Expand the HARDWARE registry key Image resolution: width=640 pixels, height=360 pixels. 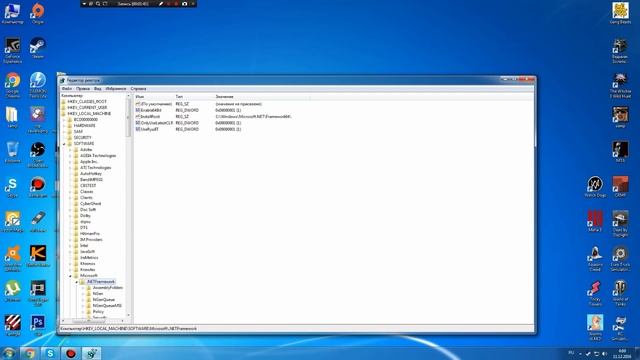pos(64,126)
